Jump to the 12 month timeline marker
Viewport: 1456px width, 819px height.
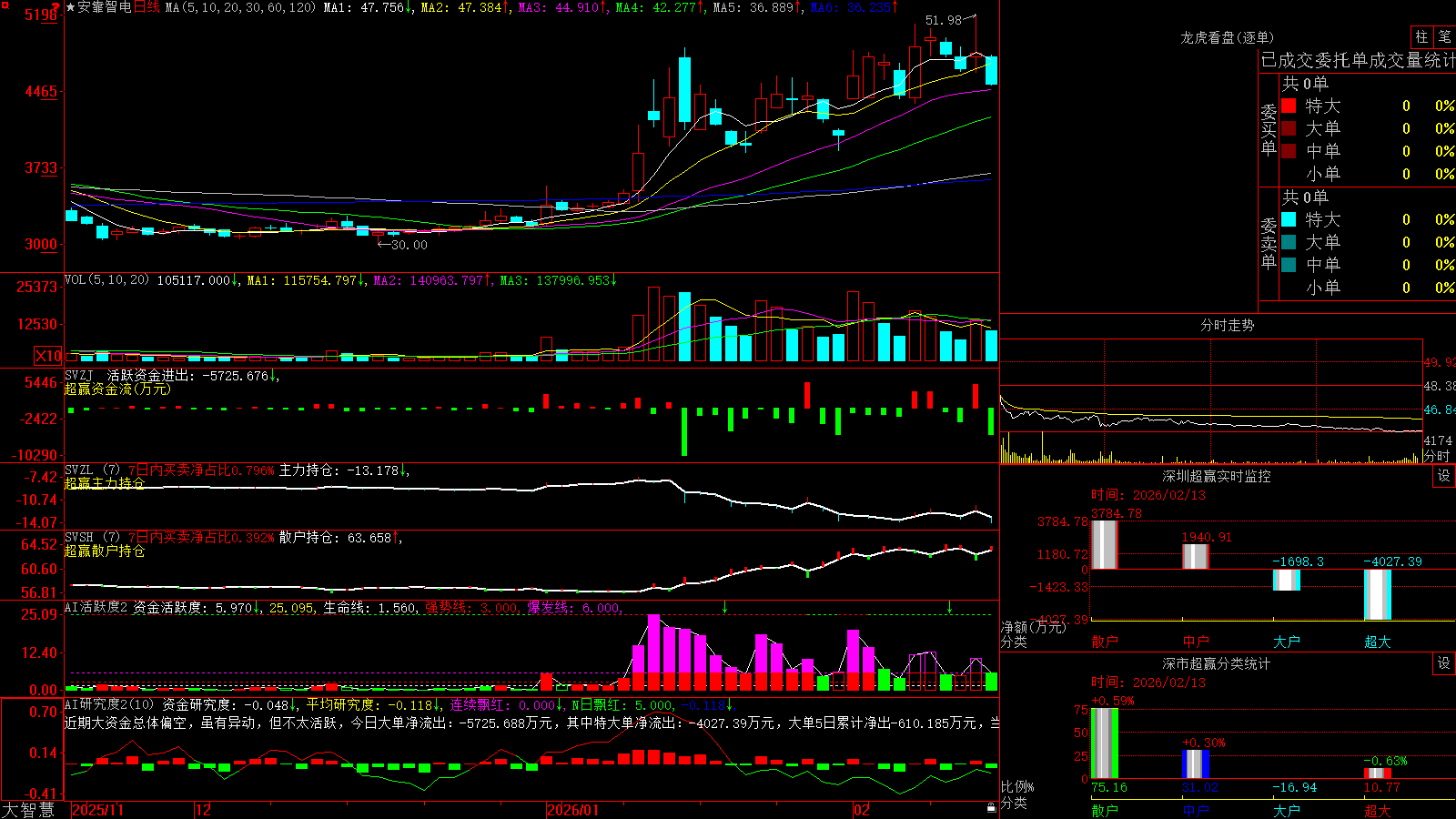pyautogui.click(x=204, y=810)
